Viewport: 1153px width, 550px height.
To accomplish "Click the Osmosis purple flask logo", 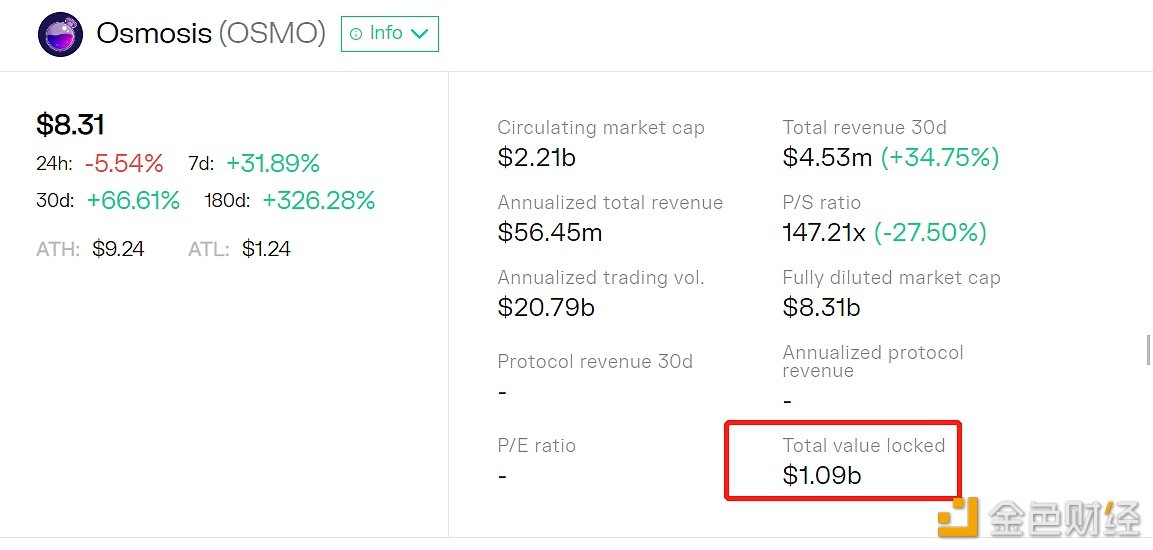I will (60, 34).
